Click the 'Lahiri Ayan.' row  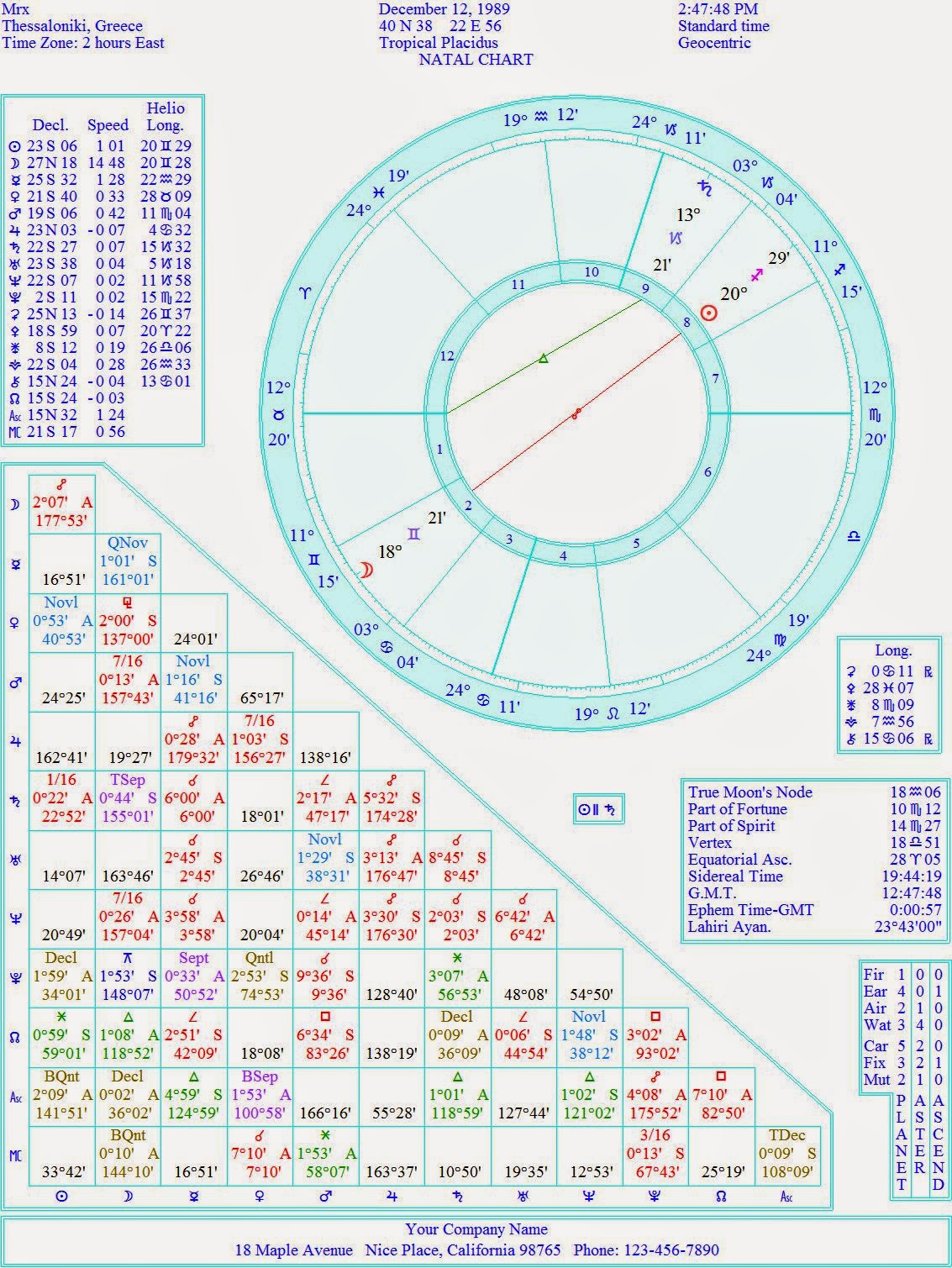814,927
